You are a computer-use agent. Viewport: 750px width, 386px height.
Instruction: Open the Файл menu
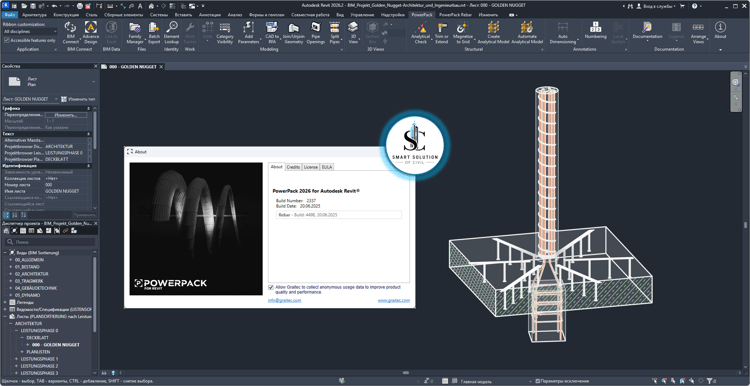(9, 15)
